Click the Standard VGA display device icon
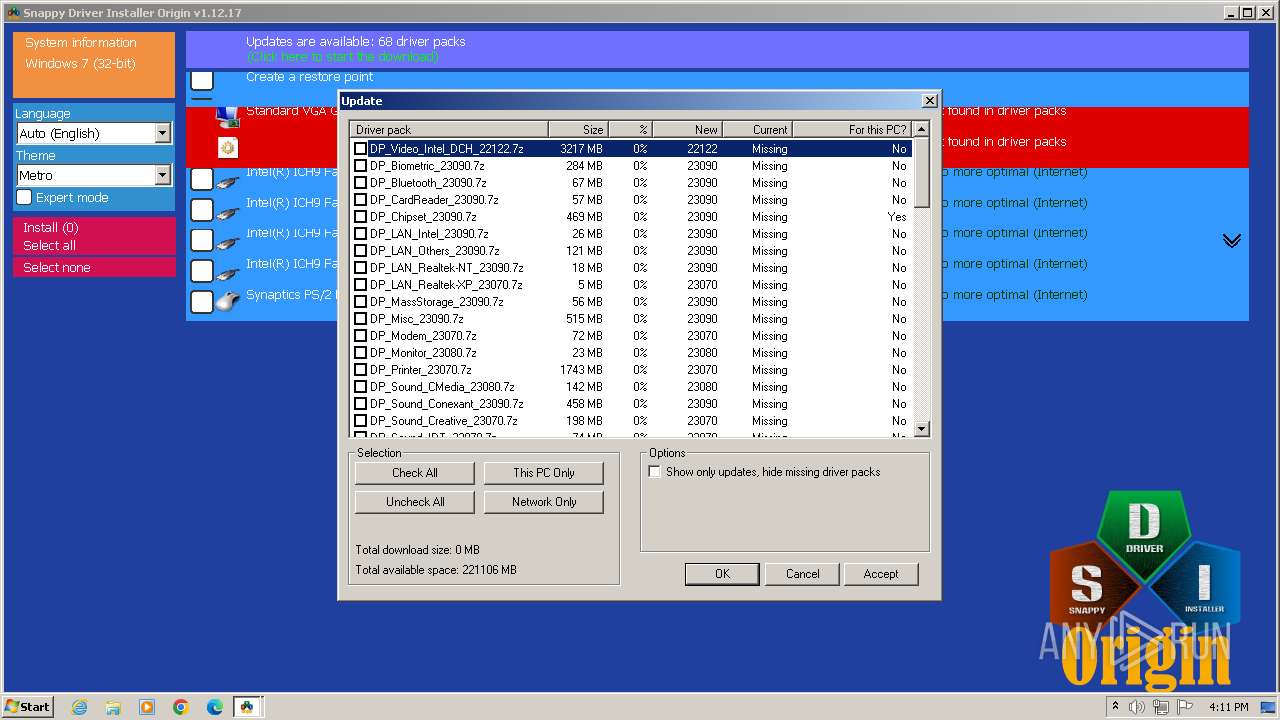This screenshot has width=1280, height=720. (227, 116)
